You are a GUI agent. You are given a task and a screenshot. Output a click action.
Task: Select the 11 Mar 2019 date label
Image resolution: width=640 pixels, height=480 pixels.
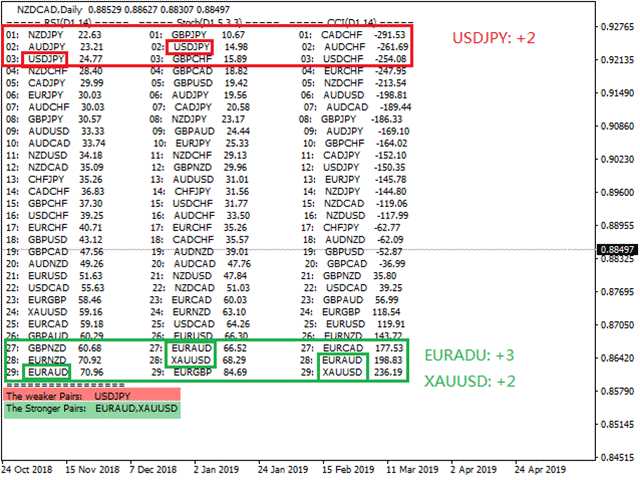(412, 470)
